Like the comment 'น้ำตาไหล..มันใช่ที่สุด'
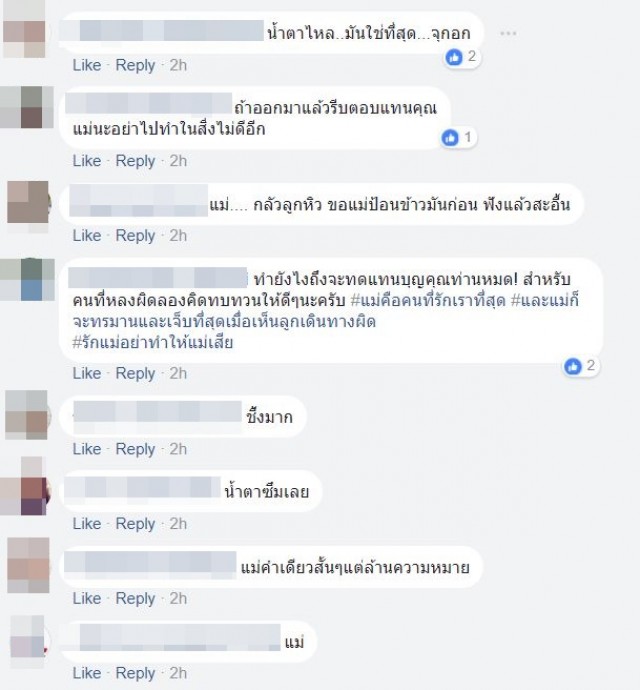This screenshot has width=640, height=690. click(87, 65)
